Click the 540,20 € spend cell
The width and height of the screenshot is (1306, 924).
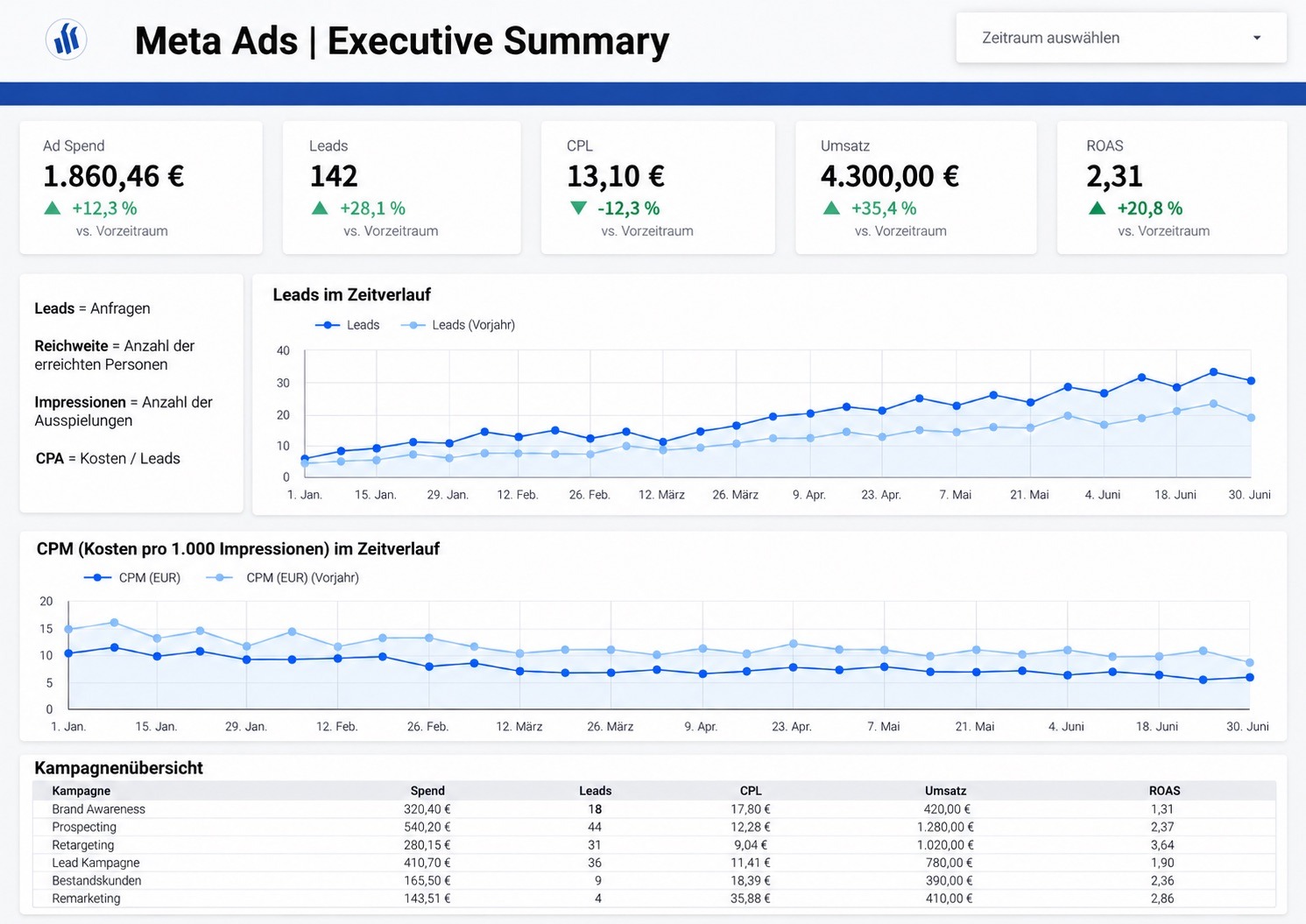coord(427,827)
